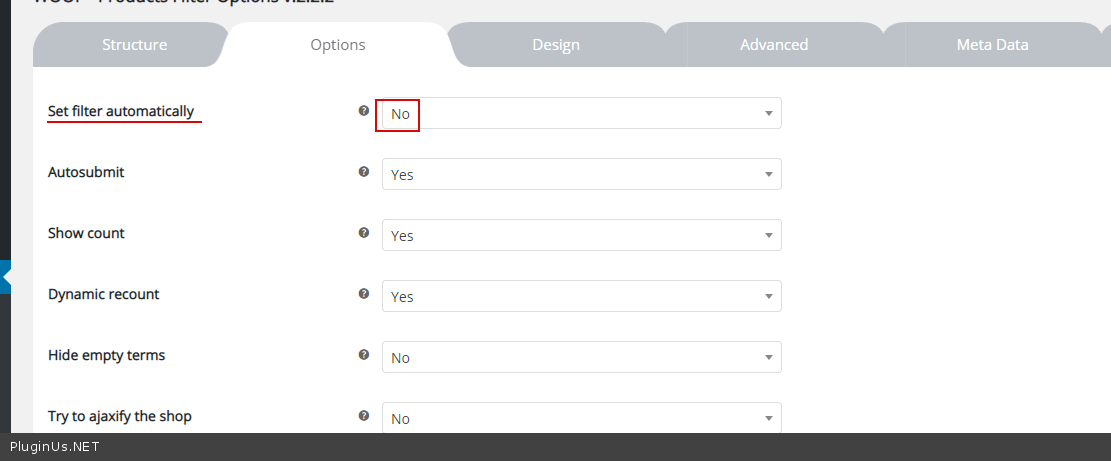Open the Autosubmit dropdown
Viewport: 1111px width, 461px height.
tap(581, 175)
